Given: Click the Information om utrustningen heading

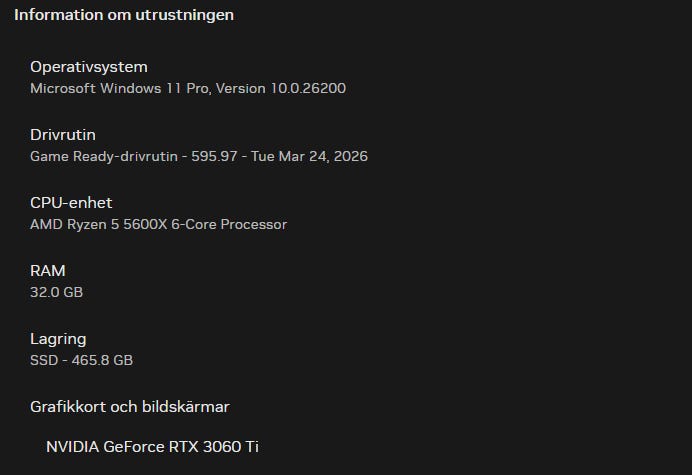Looking at the screenshot, I should (124, 15).
